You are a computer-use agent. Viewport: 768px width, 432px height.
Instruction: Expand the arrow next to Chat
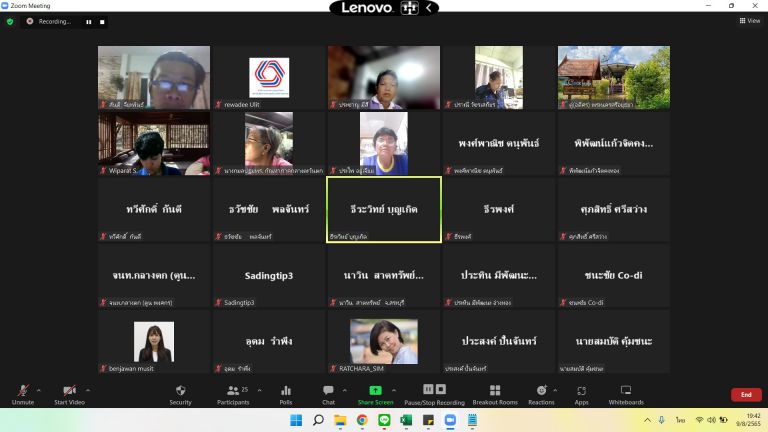point(345,390)
